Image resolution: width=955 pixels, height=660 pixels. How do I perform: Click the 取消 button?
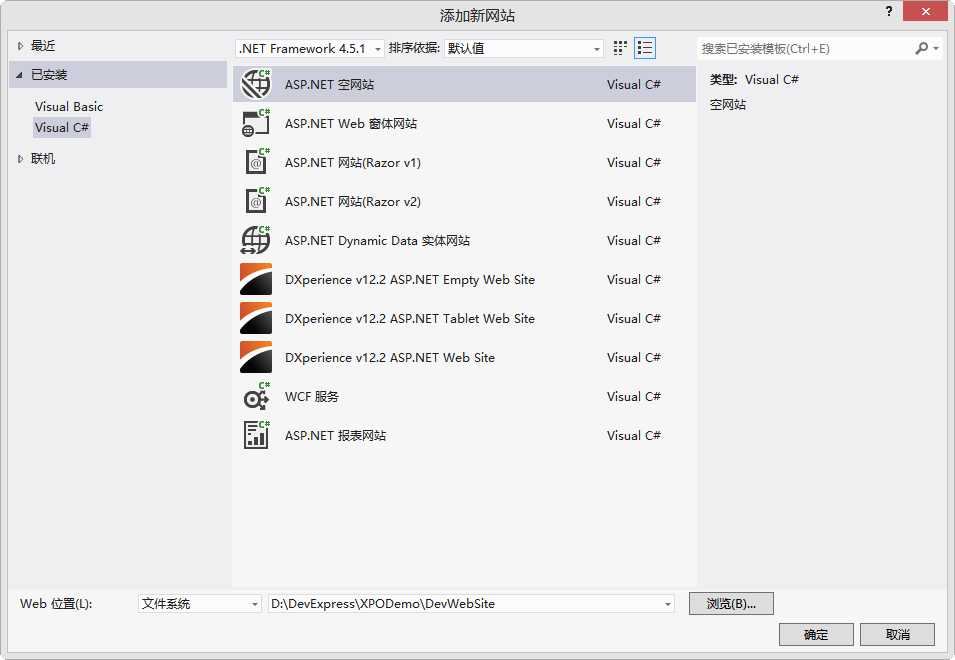pyautogui.click(x=897, y=634)
